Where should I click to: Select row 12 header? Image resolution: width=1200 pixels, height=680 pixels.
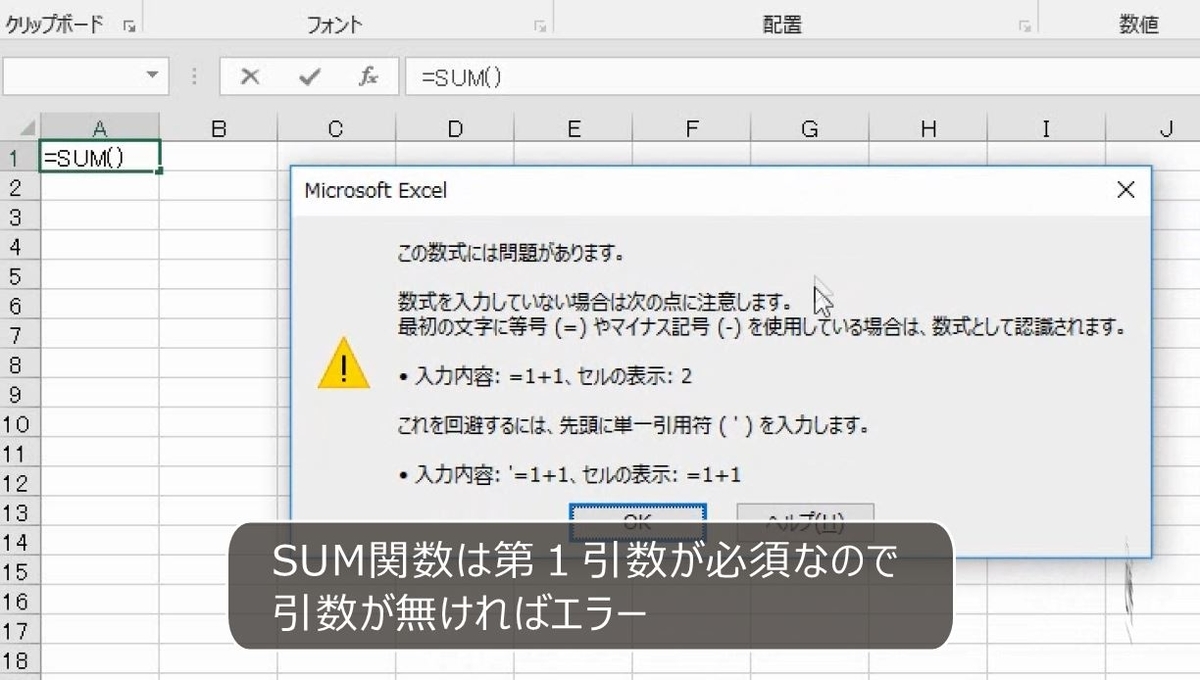point(19,483)
